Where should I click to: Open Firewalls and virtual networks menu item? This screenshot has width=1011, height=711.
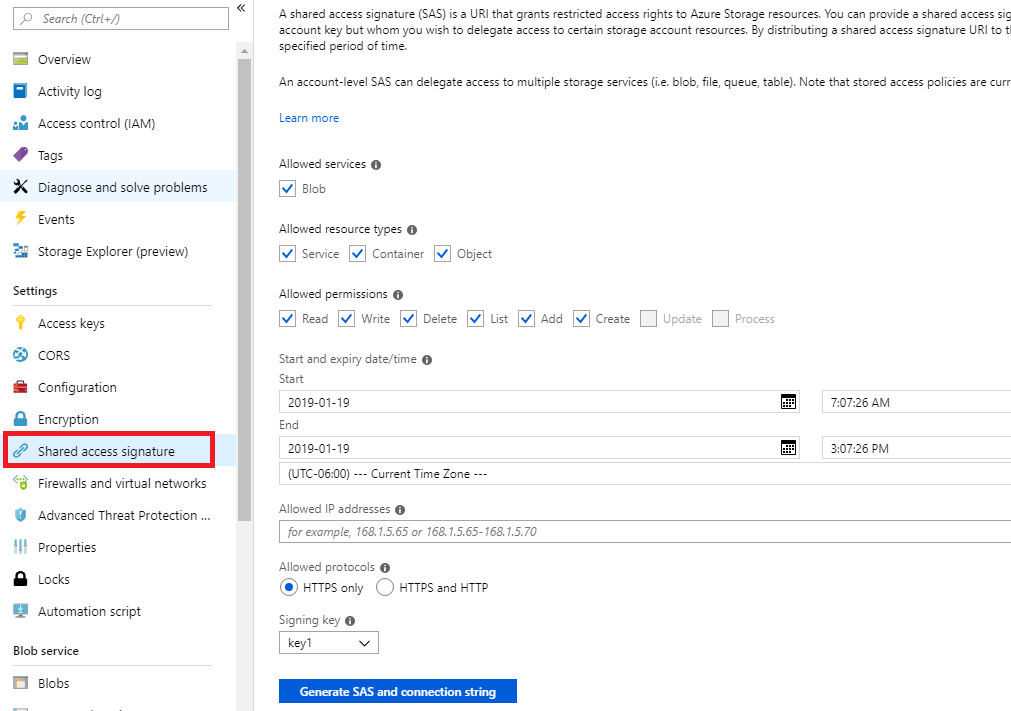[x=118, y=483]
